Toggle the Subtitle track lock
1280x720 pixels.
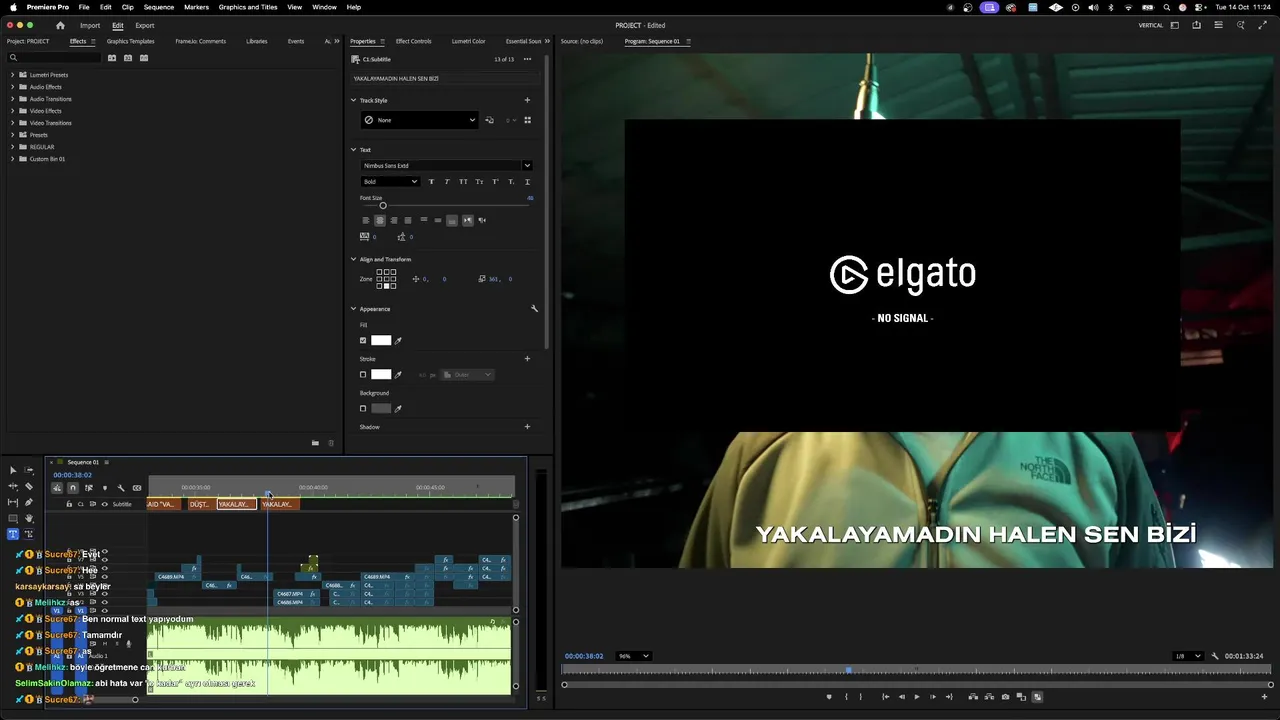69,504
